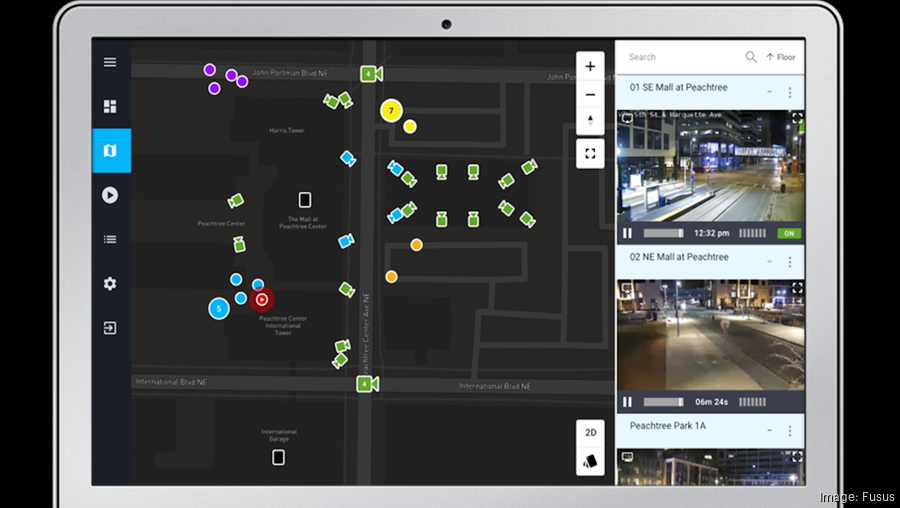
Task: Select camera cluster 4 on John Portman Blvd
Action: (371, 74)
